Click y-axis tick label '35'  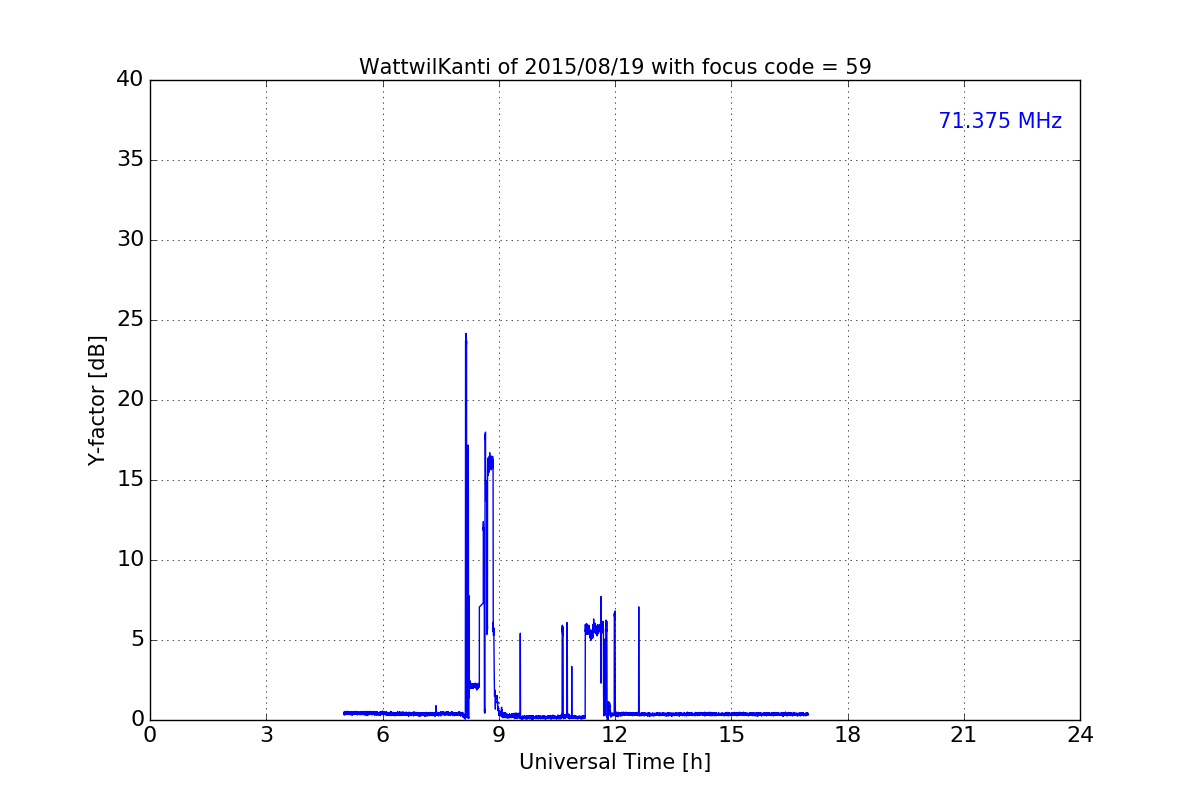click(129, 160)
